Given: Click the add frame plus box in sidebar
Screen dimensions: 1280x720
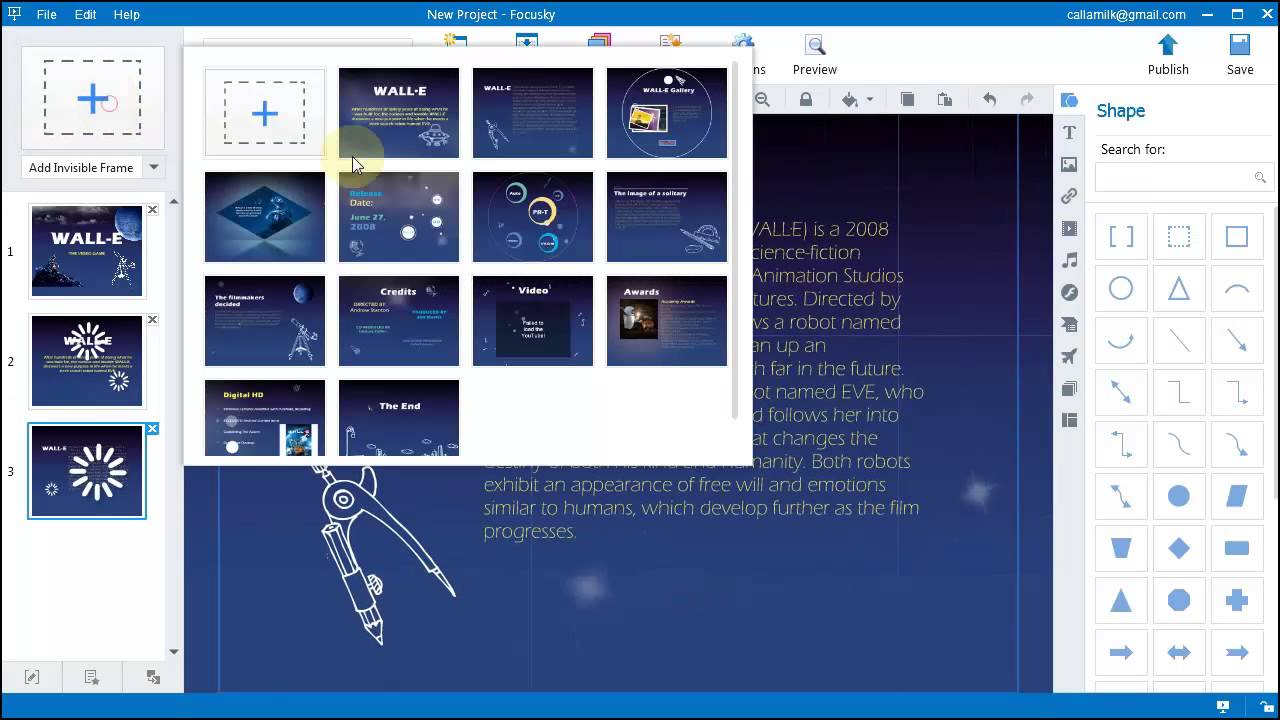Looking at the screenshot, I should [x=93, y=98].
